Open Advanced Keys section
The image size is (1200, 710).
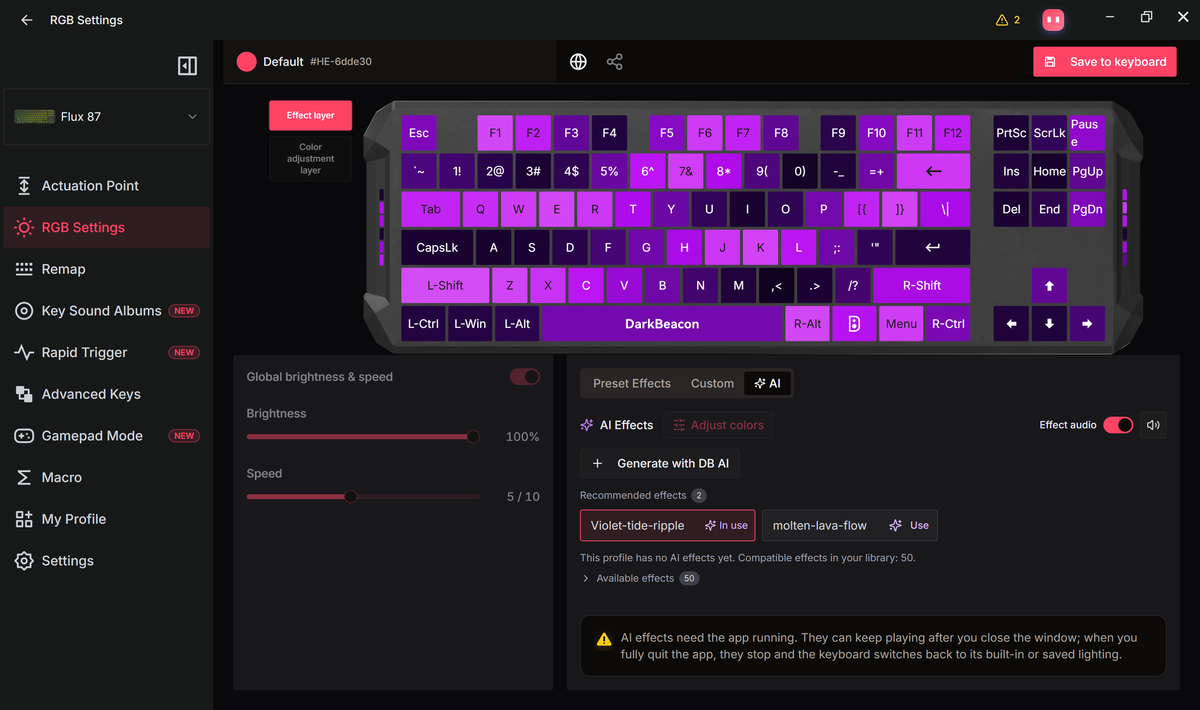coord(107,394)
